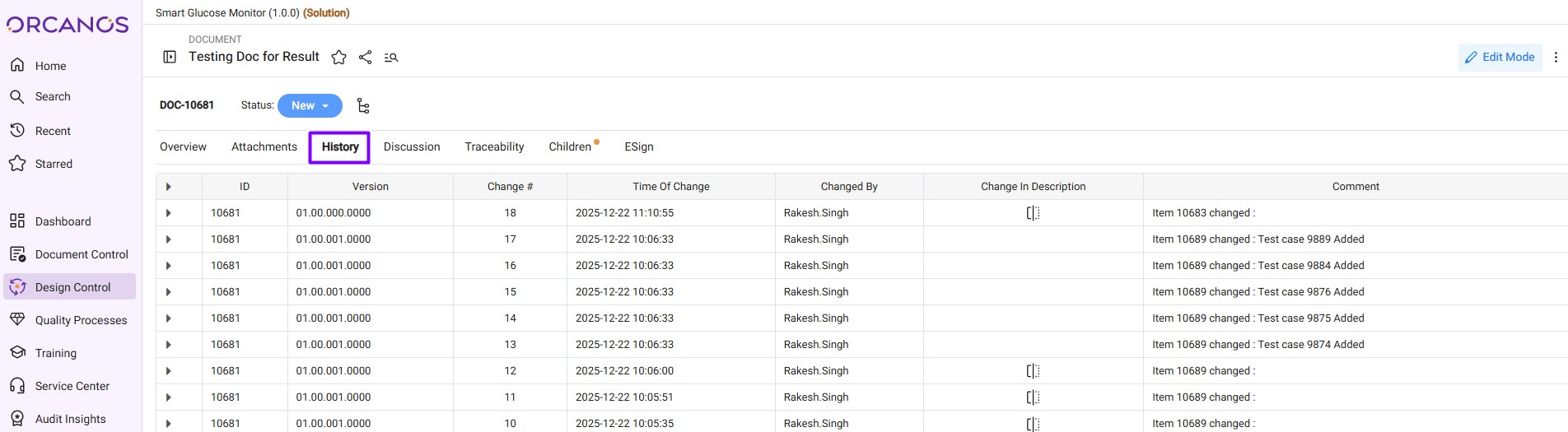Click the search-in-document icon next to share
The height and width of the screenshot is (432, 1568).
point(391,58)
